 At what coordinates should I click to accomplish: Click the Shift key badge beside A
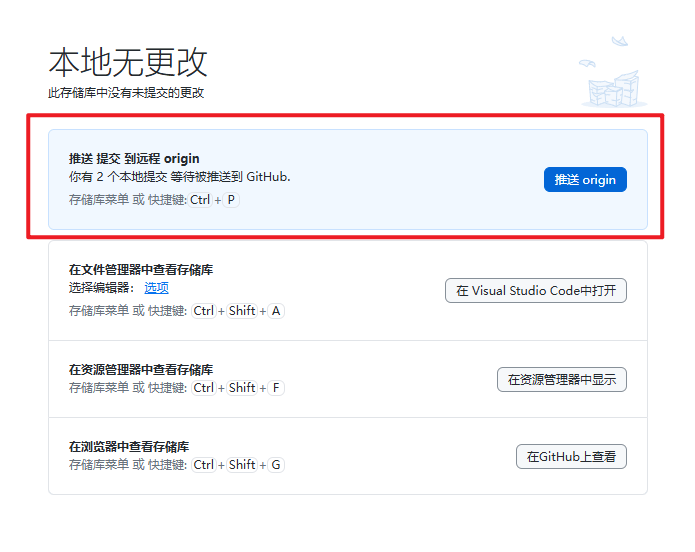(x=242, y=311)
